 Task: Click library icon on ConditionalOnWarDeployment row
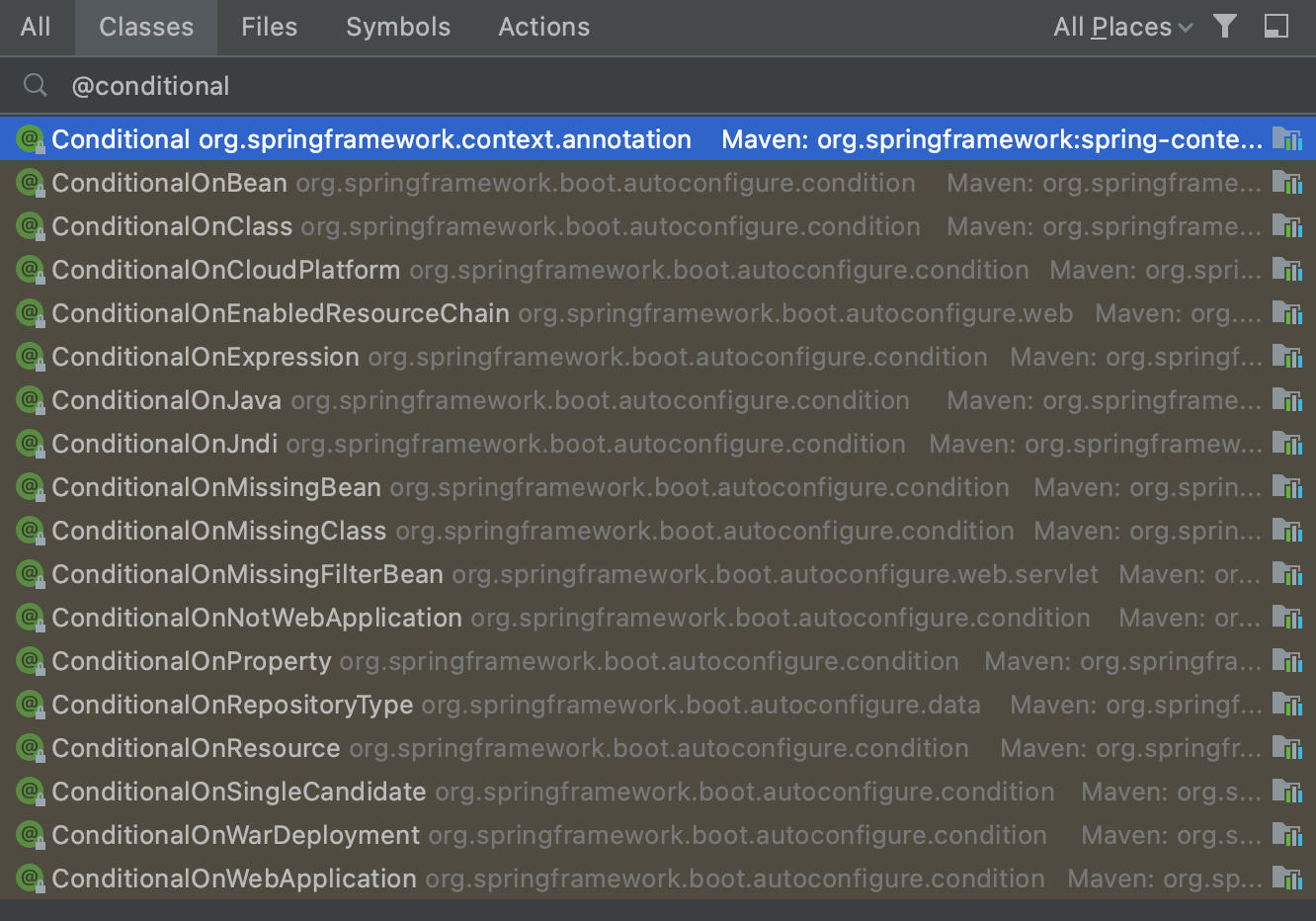coord(1287,835)
